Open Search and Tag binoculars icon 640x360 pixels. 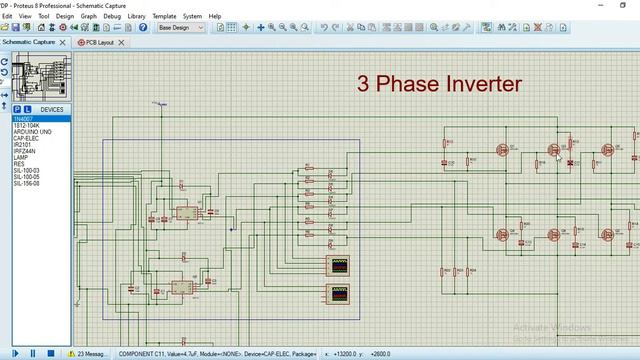point(502,27)
